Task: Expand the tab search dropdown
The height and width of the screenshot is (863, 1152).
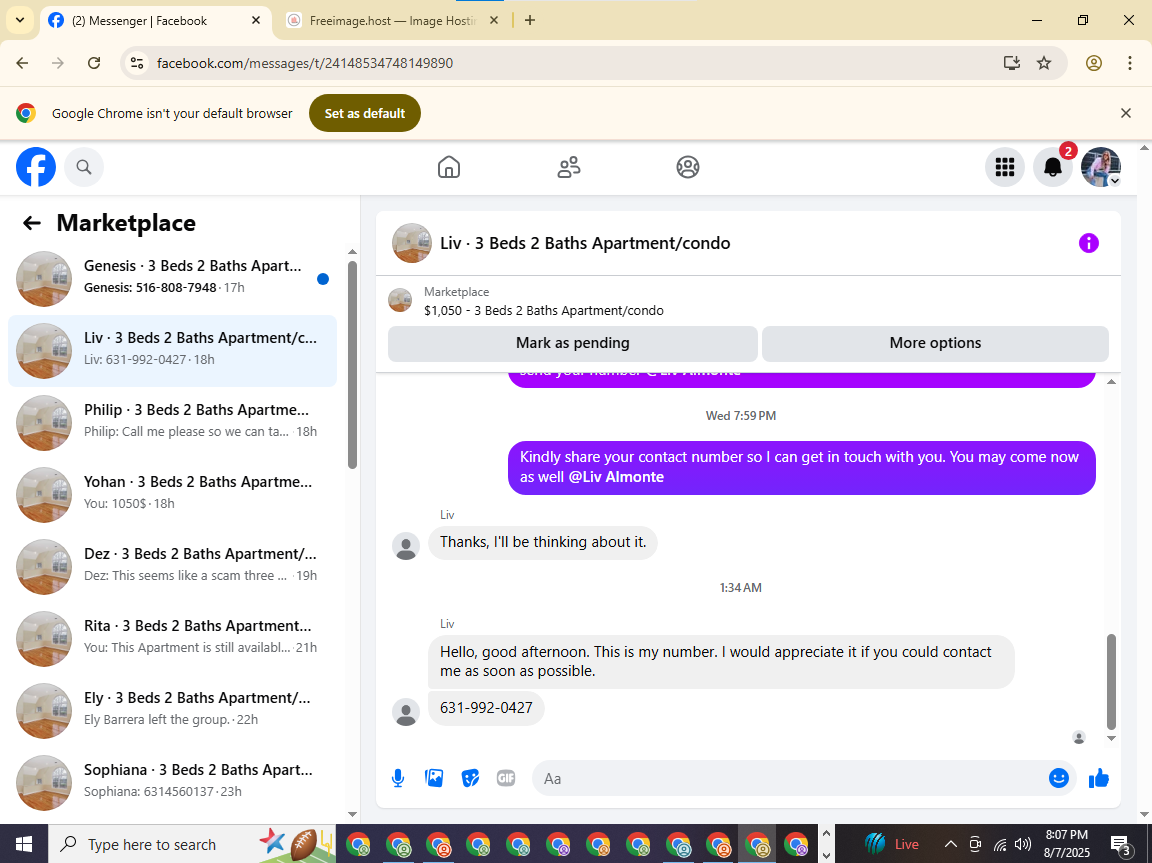Action: click(x=20, y=21)
